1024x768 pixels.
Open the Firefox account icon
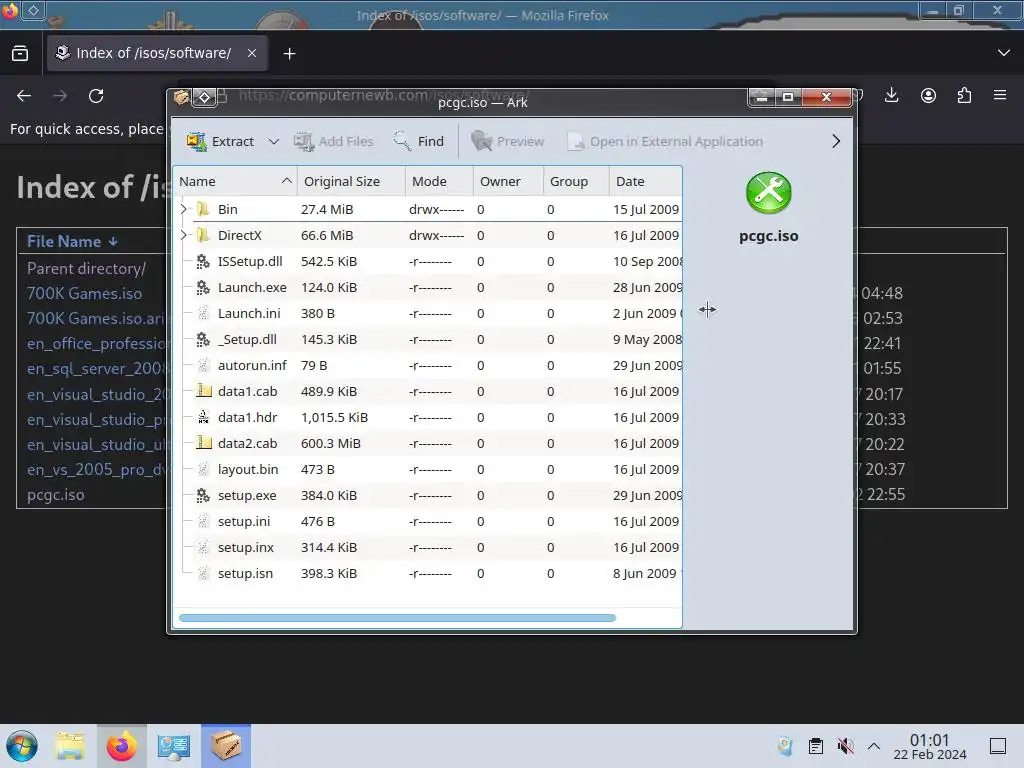click(928, 95)
